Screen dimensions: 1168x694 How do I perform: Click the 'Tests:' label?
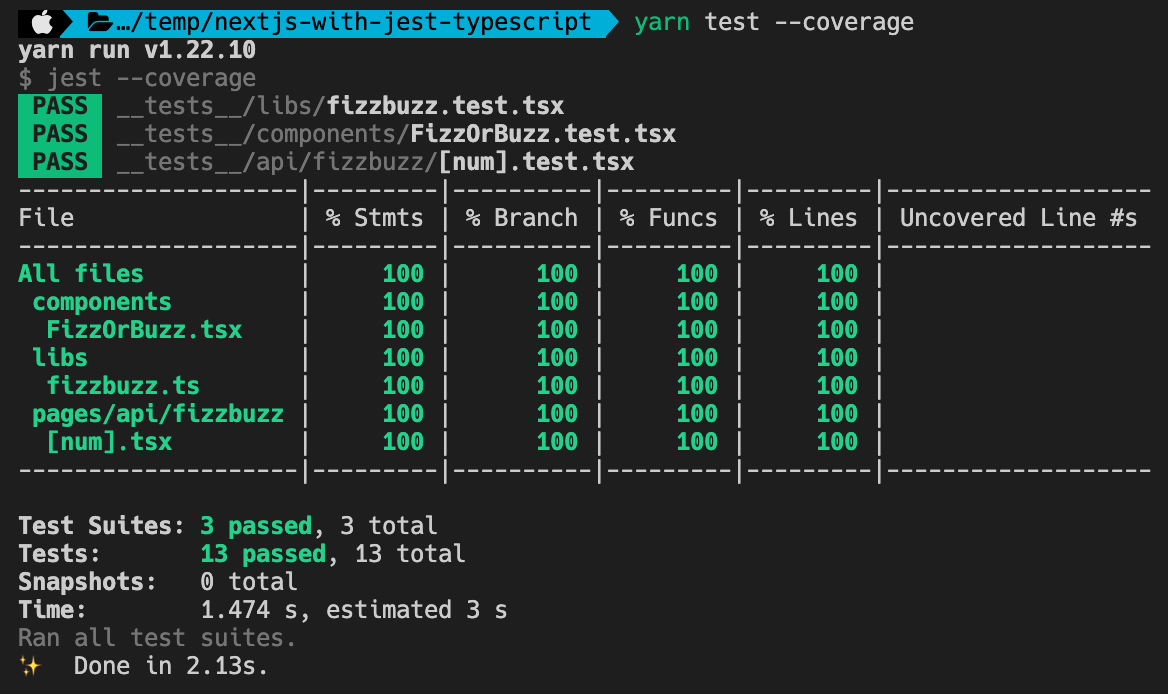click(60, 554)
